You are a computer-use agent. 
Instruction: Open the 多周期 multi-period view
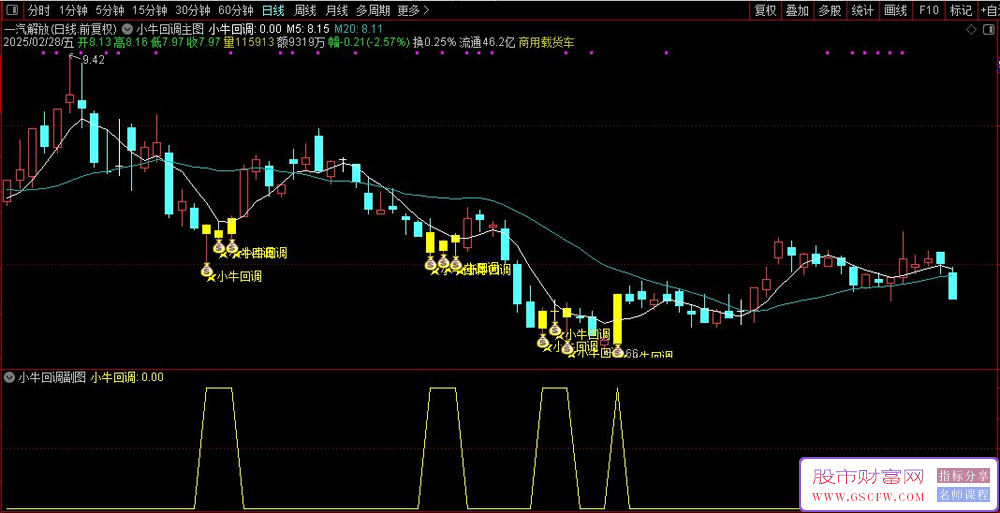[372, 10]
